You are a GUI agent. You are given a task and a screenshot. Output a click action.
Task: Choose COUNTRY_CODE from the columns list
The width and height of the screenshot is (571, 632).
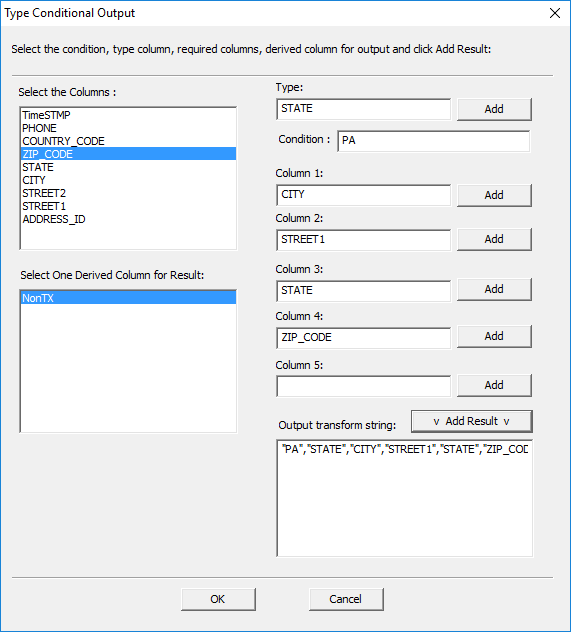pos(128,141)
